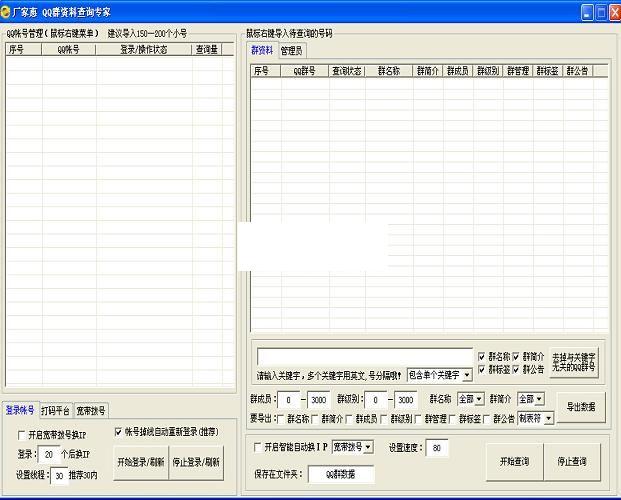Select the 宽带拨号 tab
621x500 pixels.
pos(92,410)
